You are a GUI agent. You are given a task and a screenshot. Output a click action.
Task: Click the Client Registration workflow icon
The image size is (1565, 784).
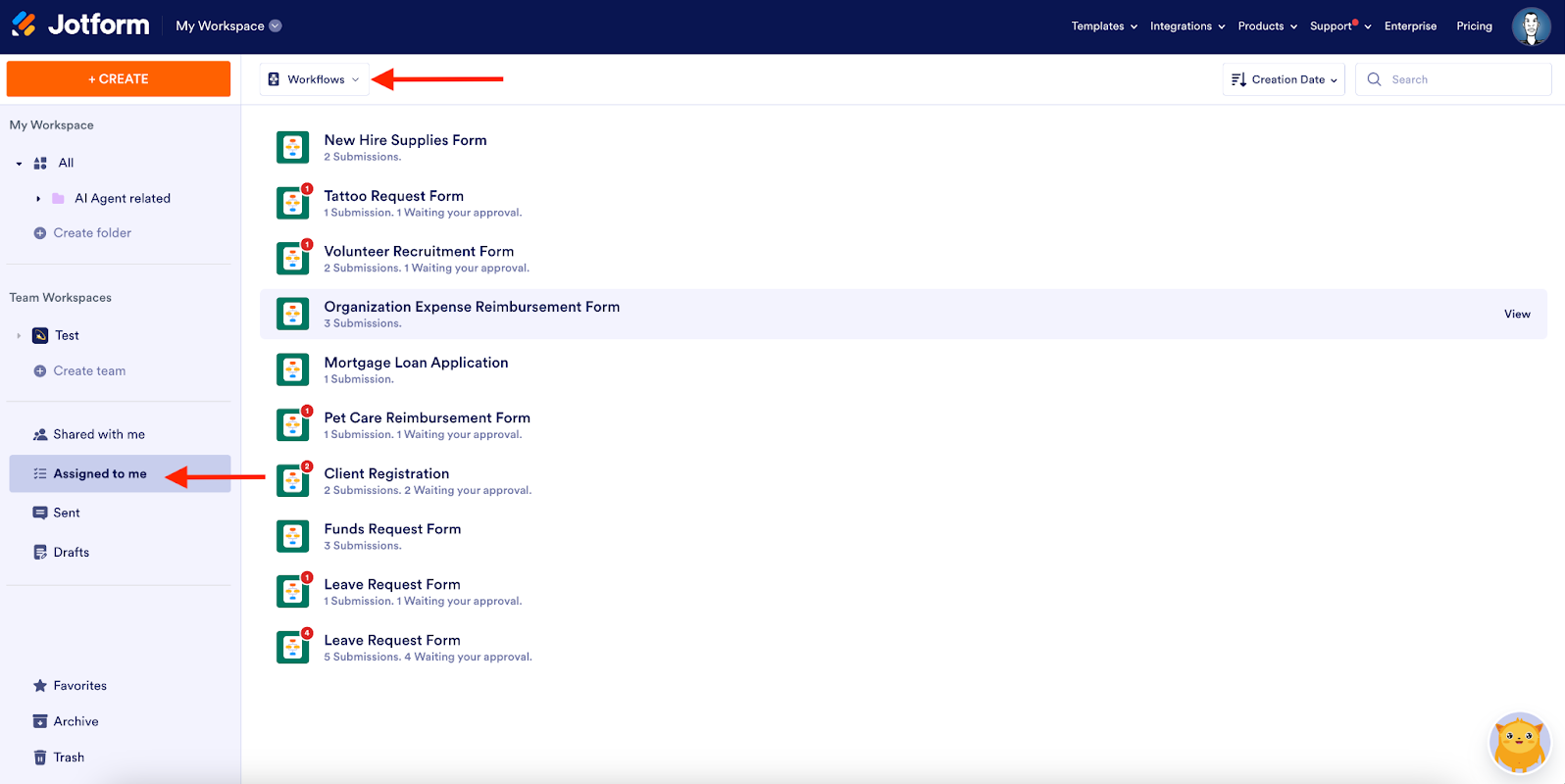(x=292, y=480)
